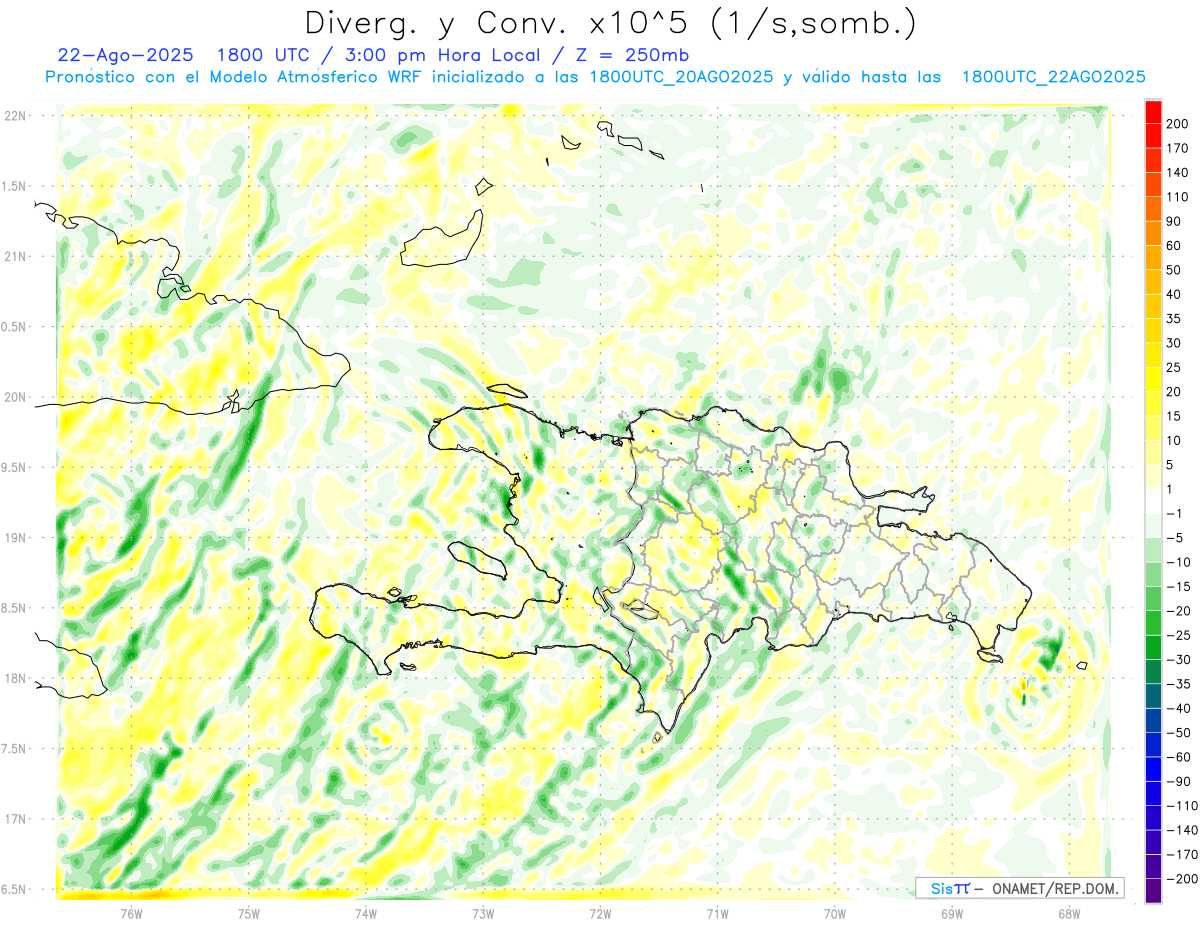1200x927 pixels.
Task: Click the 0.5N latitude label
Action: 13,327
